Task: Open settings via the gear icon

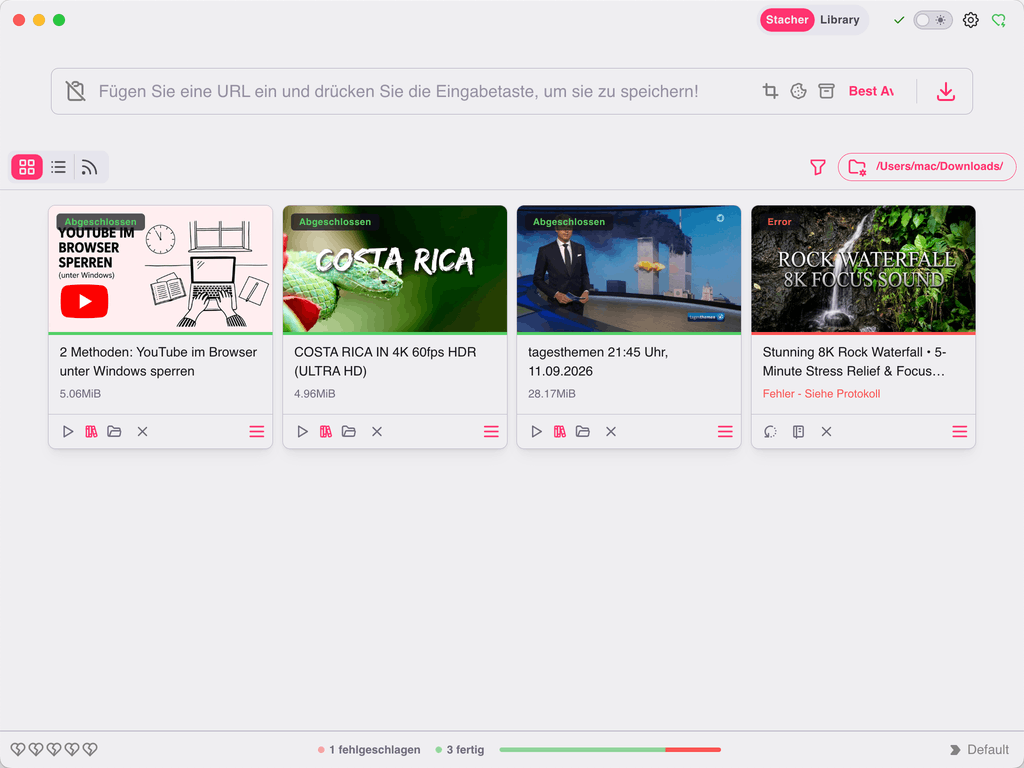Action: click(x=970, y=20)
